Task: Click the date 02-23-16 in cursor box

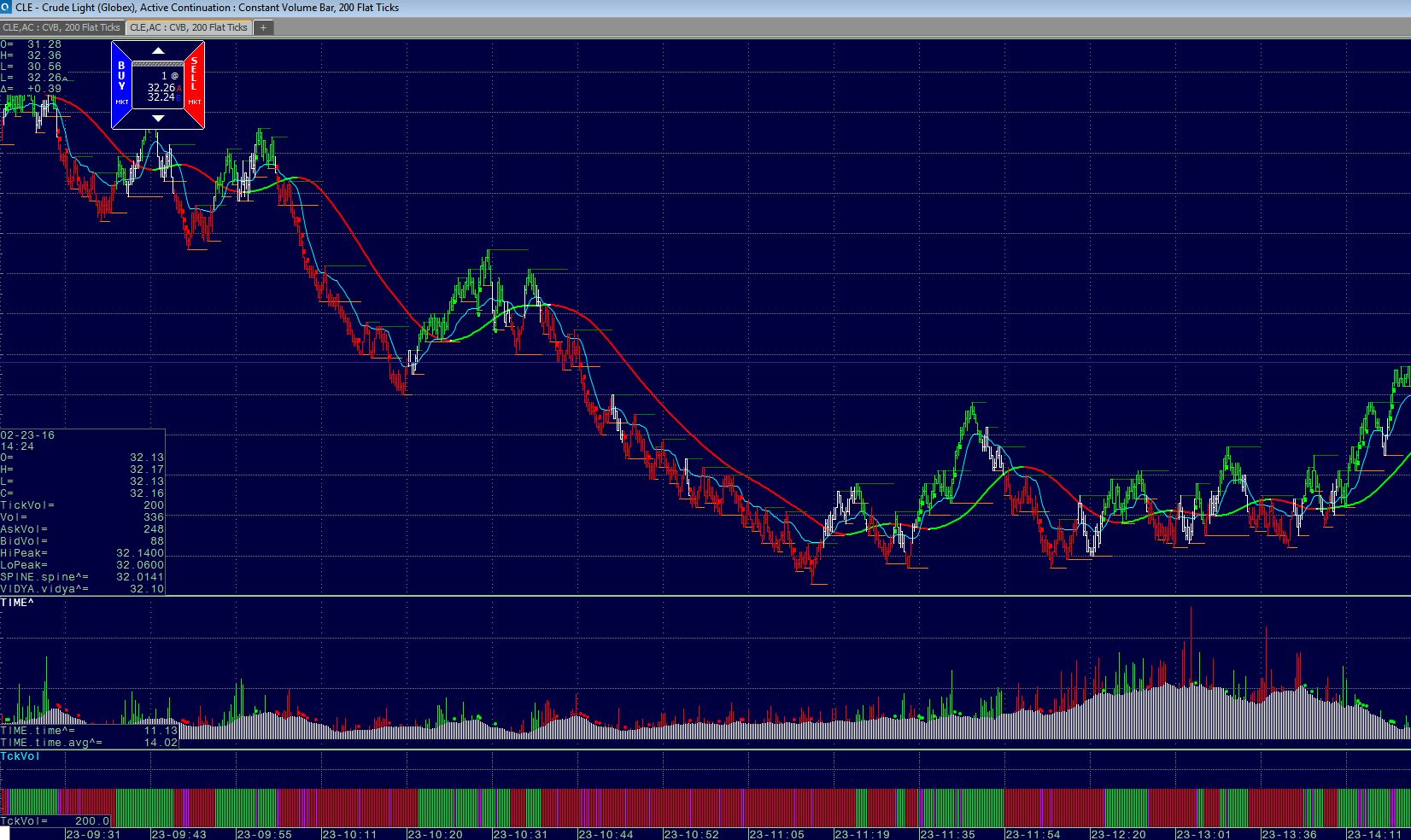Action: pyautogui.click(x=27, y=435)
